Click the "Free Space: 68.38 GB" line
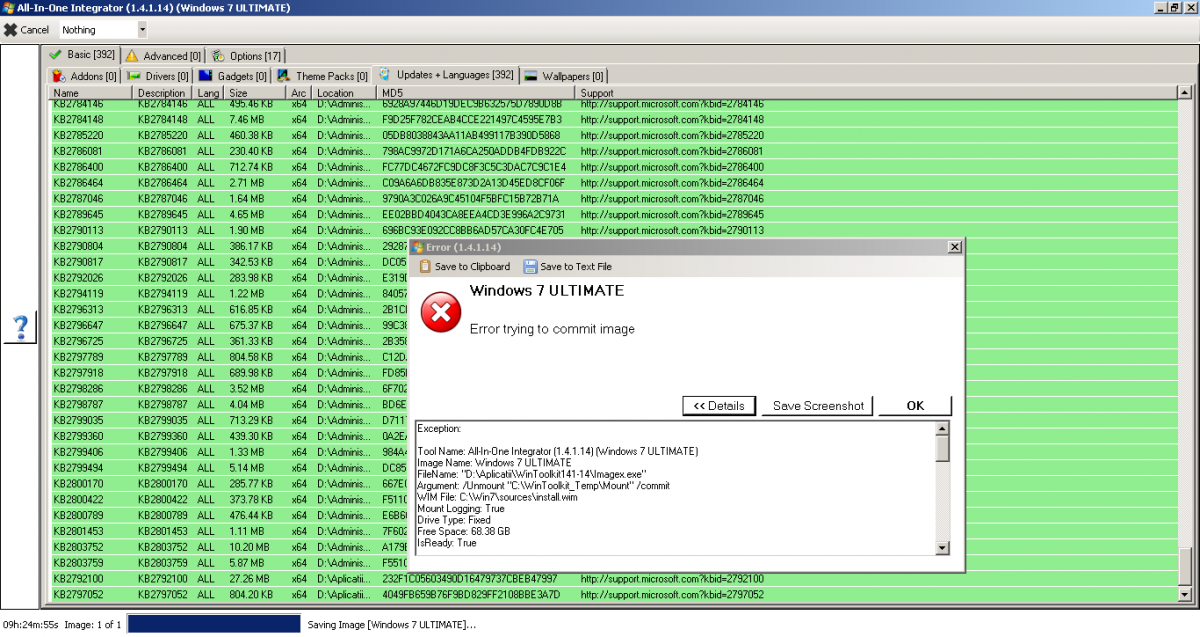The image size is (1200, 637). (x=463, y=531)
